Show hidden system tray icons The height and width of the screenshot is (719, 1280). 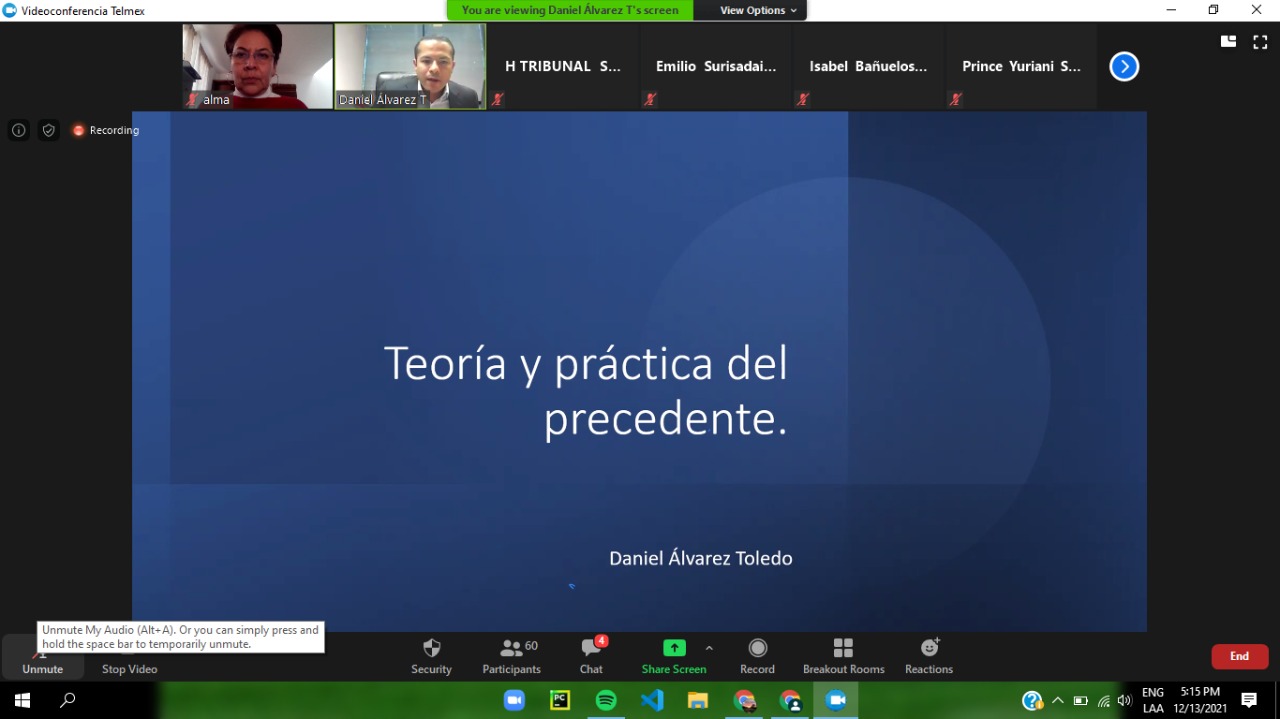1058,700
